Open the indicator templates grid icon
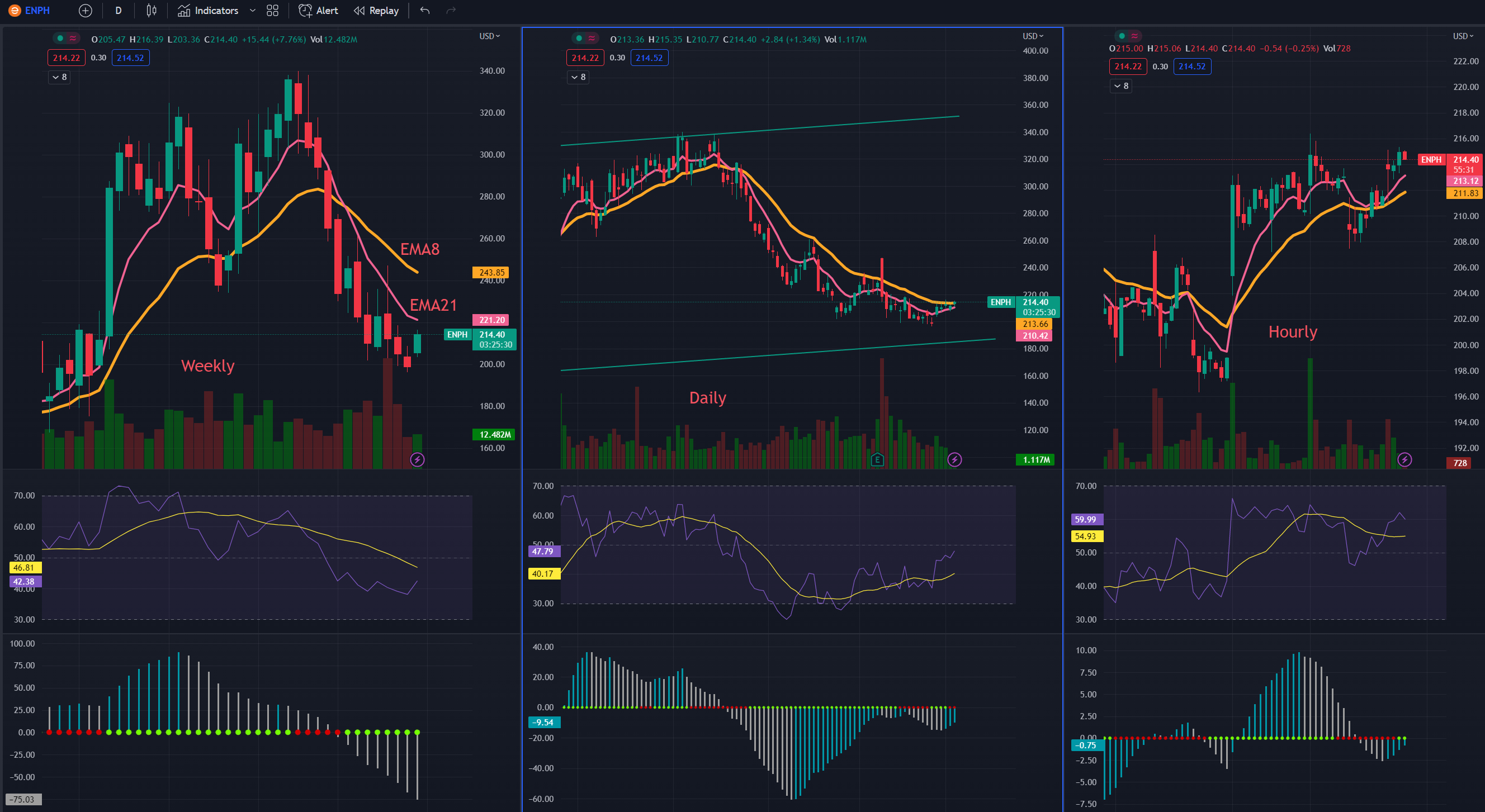The width and height of the screenshot is (1485, 812). [273, 11]
